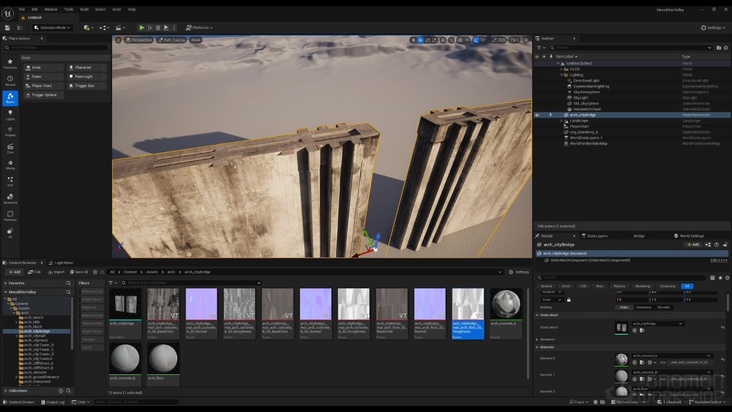Click the Add component button in Details
This screenshot has height=412, width=732.
pyautogui.click(x=693, y=244)
